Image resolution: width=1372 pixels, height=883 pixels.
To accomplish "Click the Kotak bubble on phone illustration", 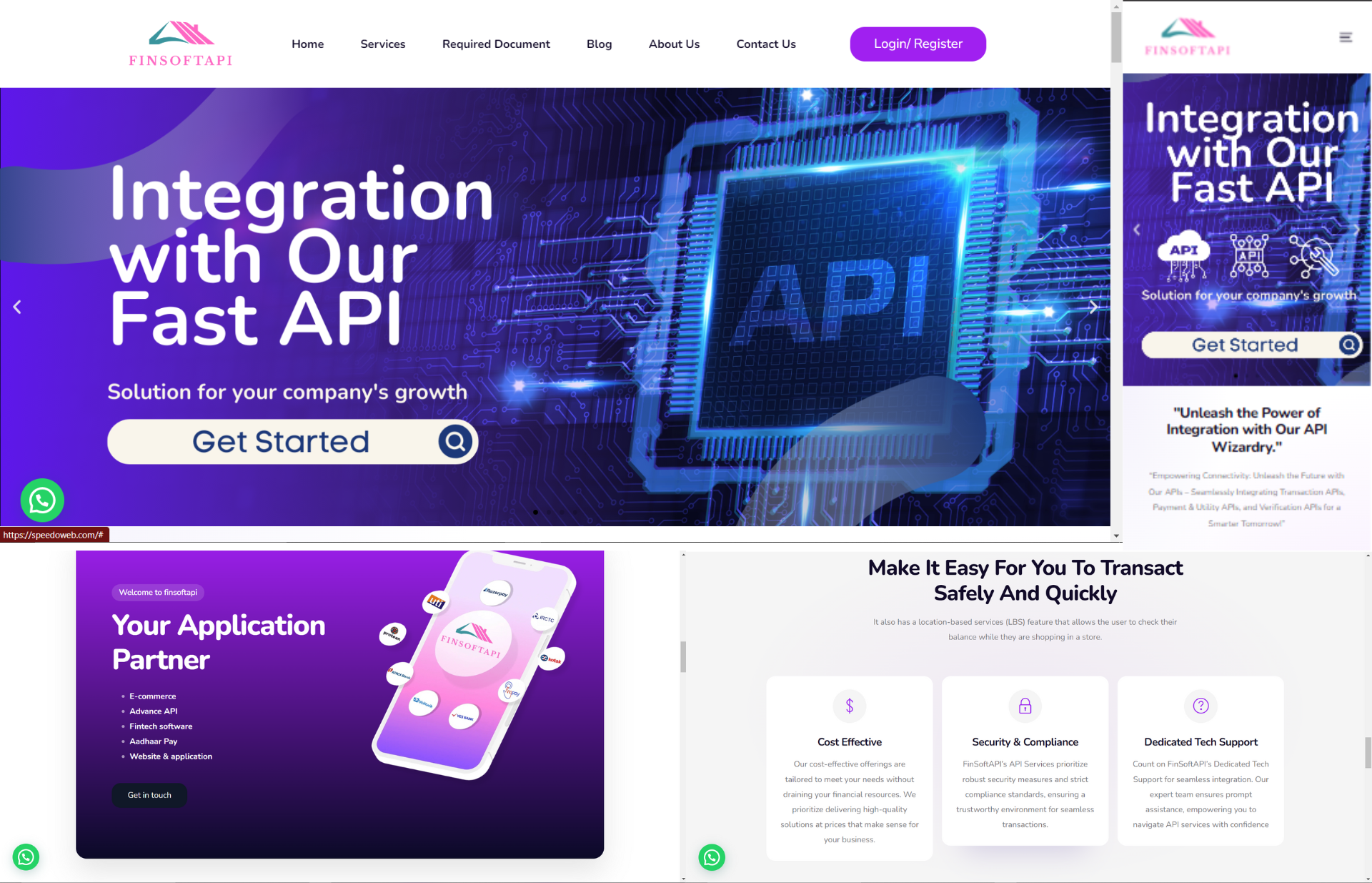I will (551, 658).
